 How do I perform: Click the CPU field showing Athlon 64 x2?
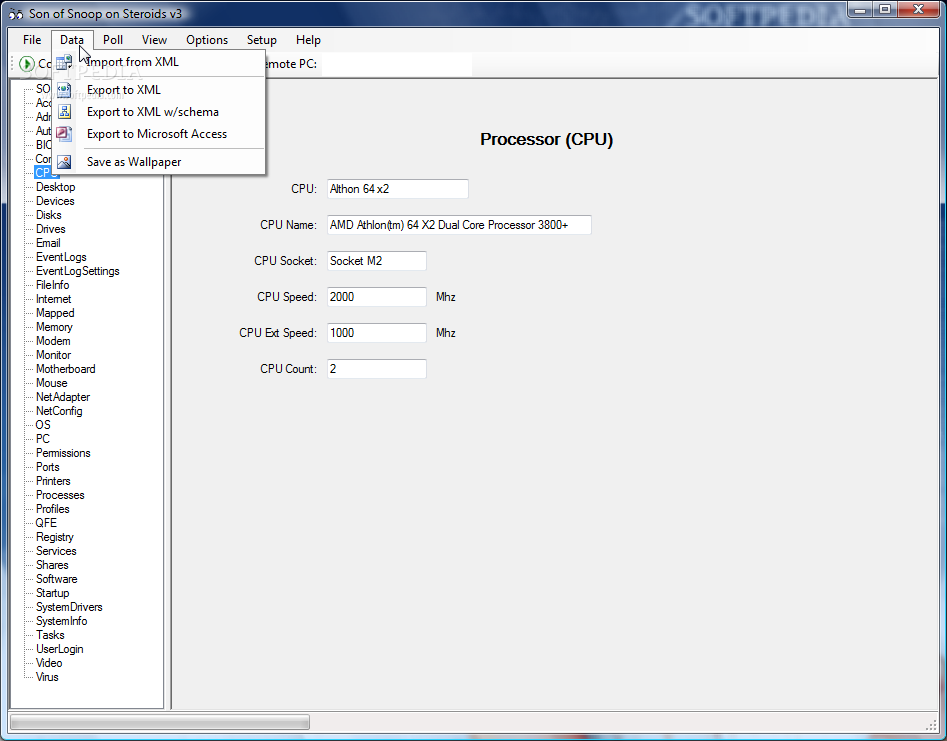pos(397,189)
